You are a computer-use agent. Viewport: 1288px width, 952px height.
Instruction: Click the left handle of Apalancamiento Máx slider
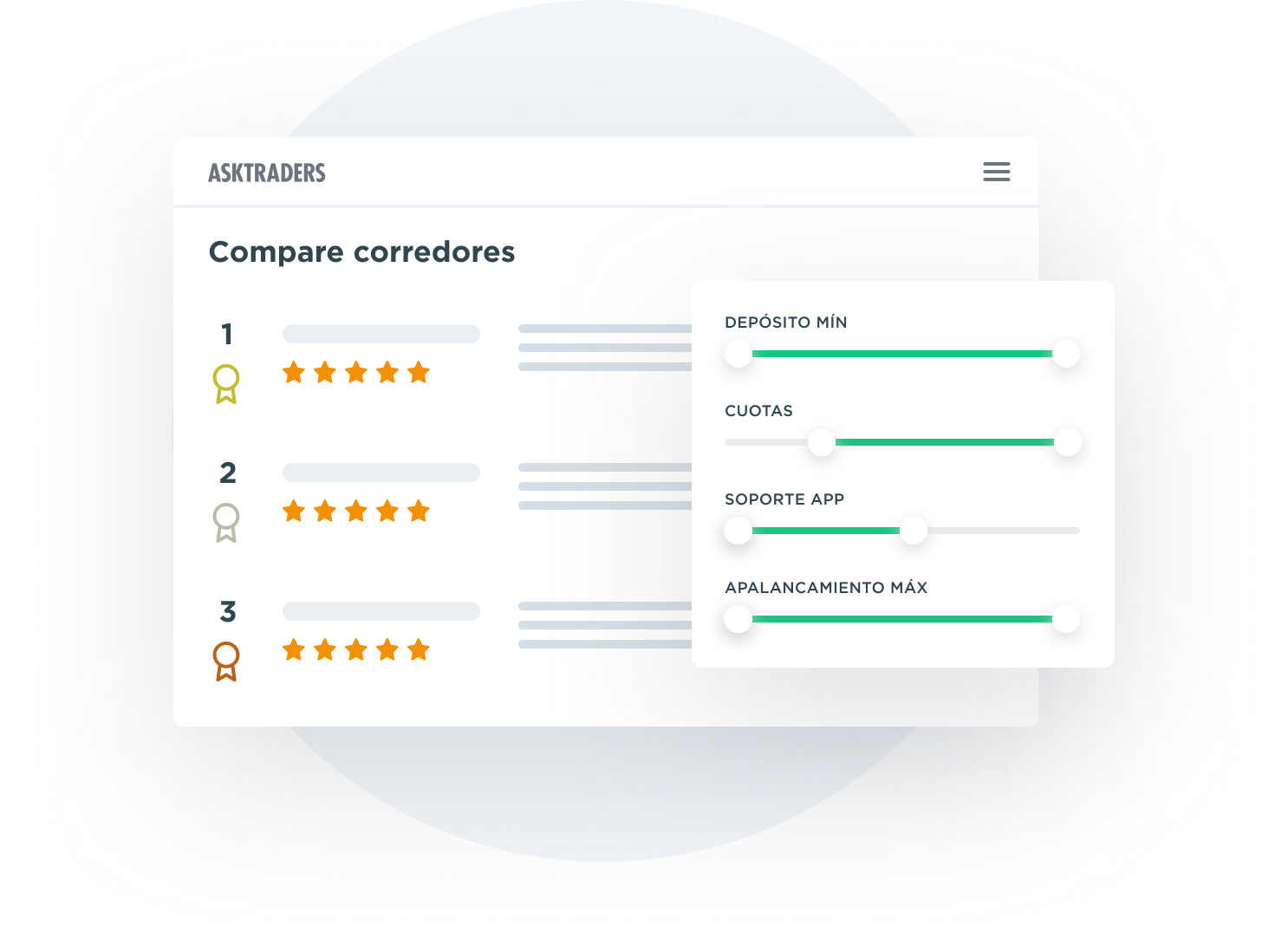[x=738, y=619]
